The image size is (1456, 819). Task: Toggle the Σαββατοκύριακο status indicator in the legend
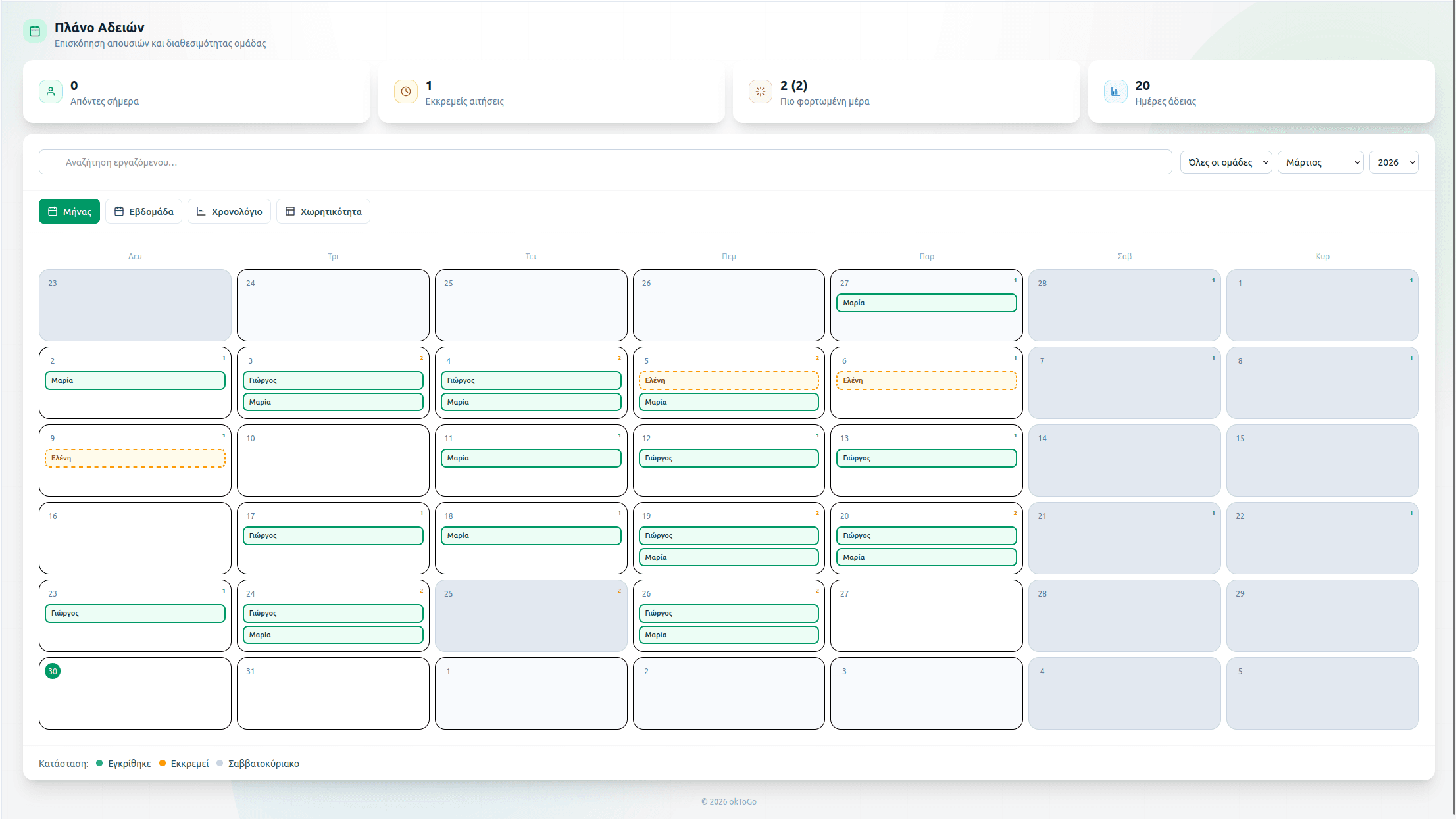click(220, 764)
